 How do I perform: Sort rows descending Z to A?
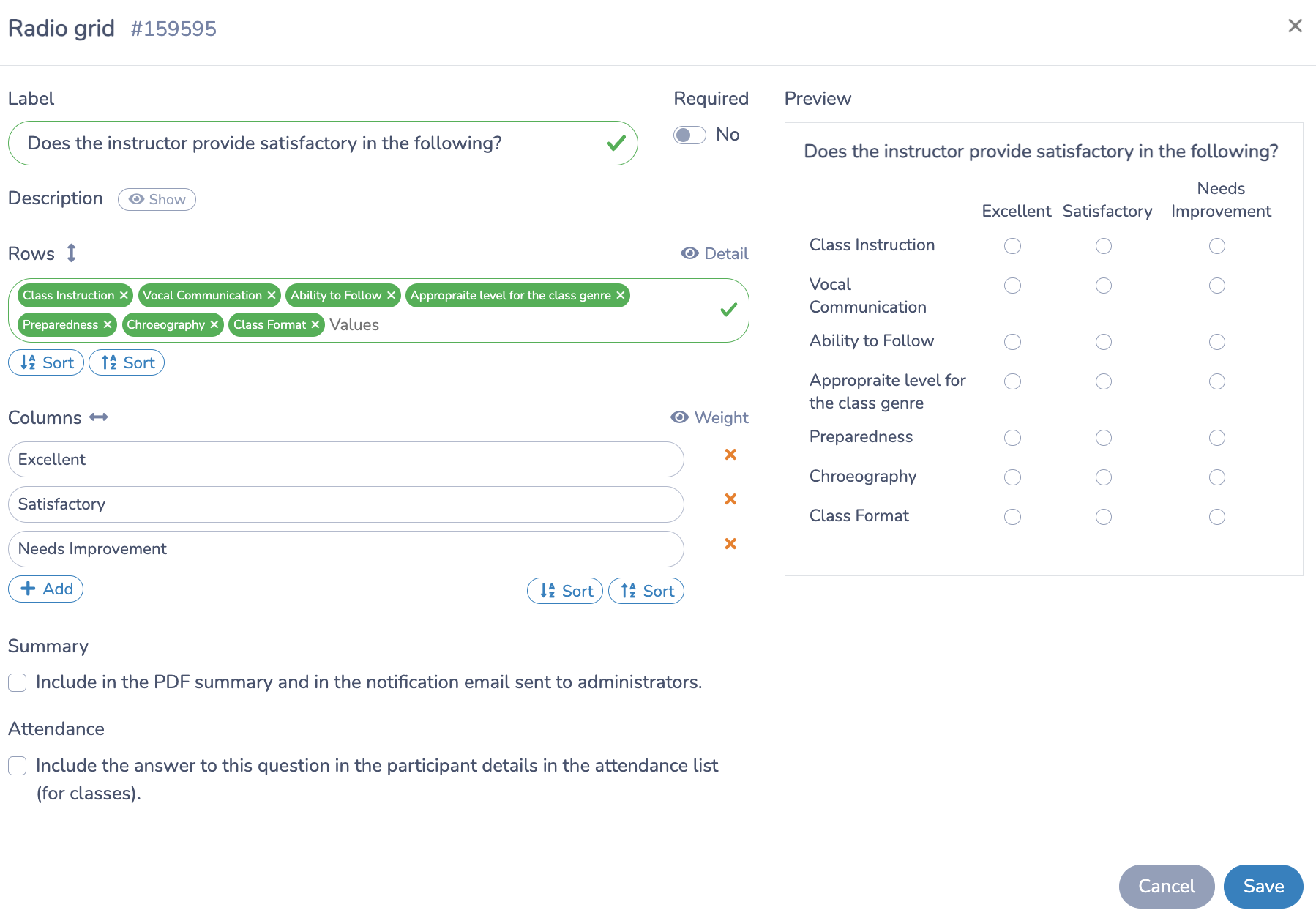(x=127, y=362)
